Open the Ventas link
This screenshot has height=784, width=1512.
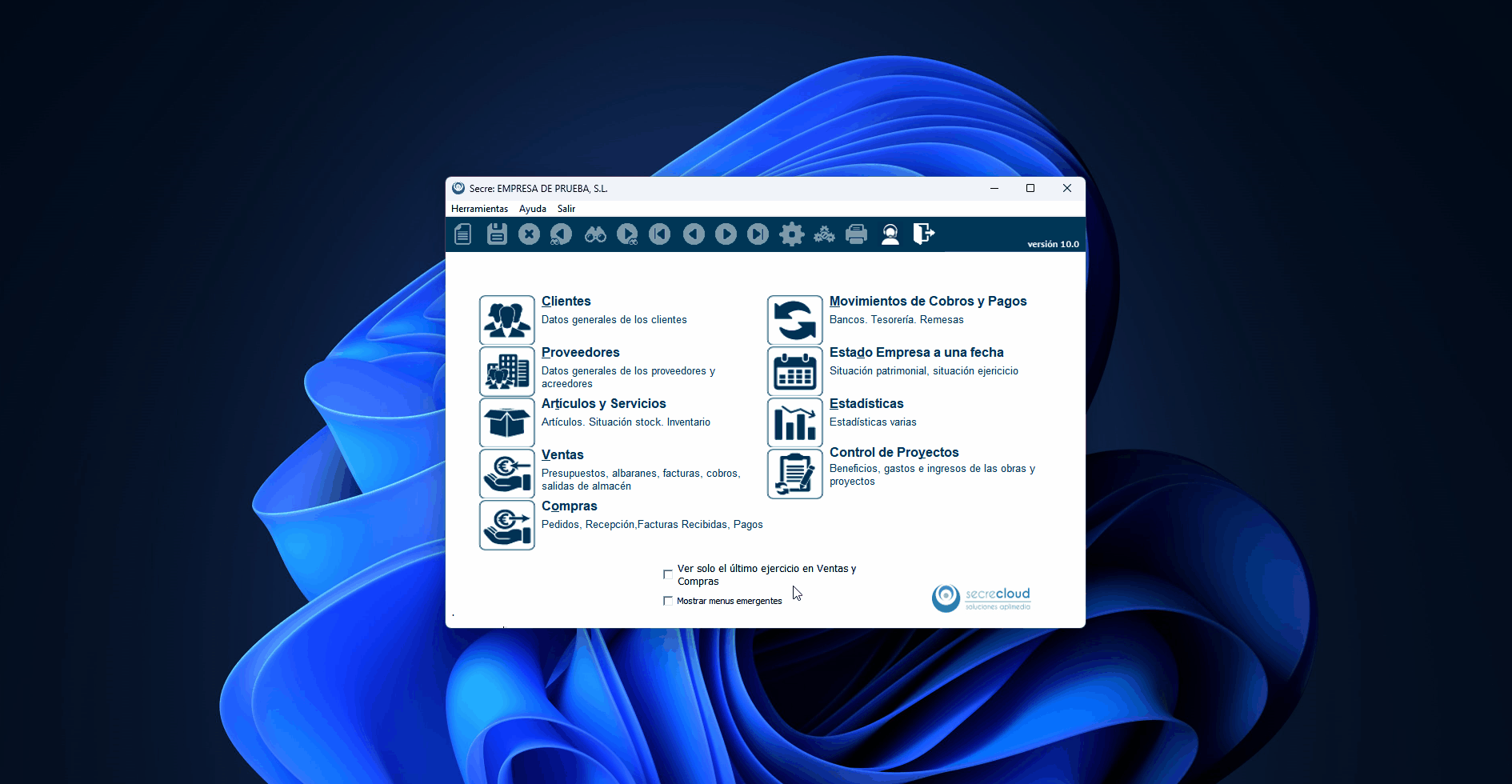(562, 455)
